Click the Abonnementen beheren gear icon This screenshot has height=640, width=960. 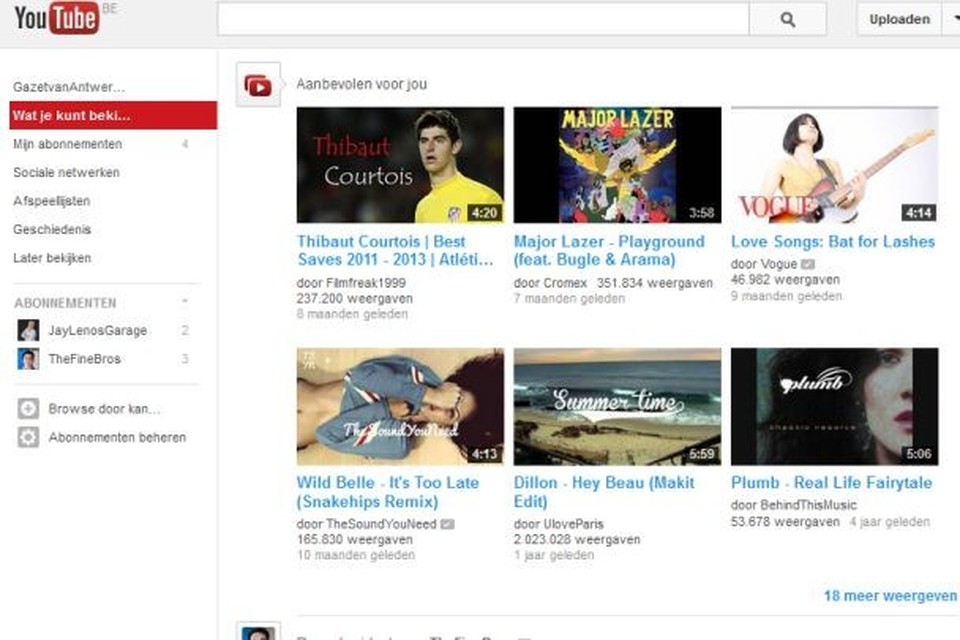click(x=28, y=437)
